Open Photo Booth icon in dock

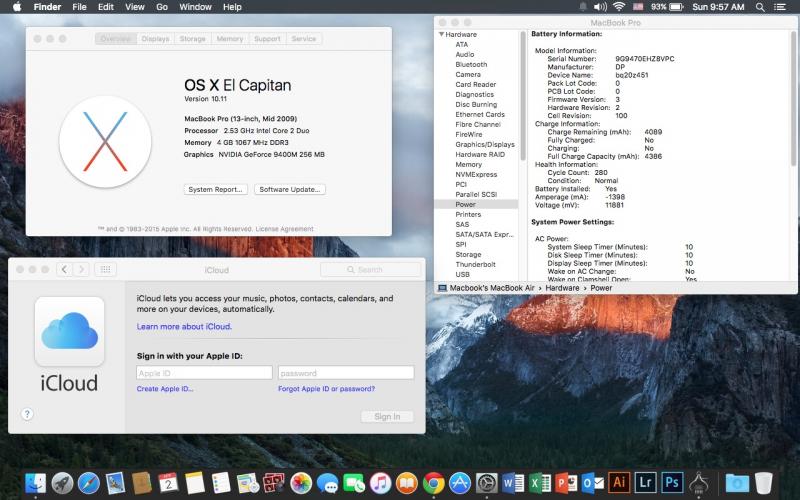[x=274, y=482]
